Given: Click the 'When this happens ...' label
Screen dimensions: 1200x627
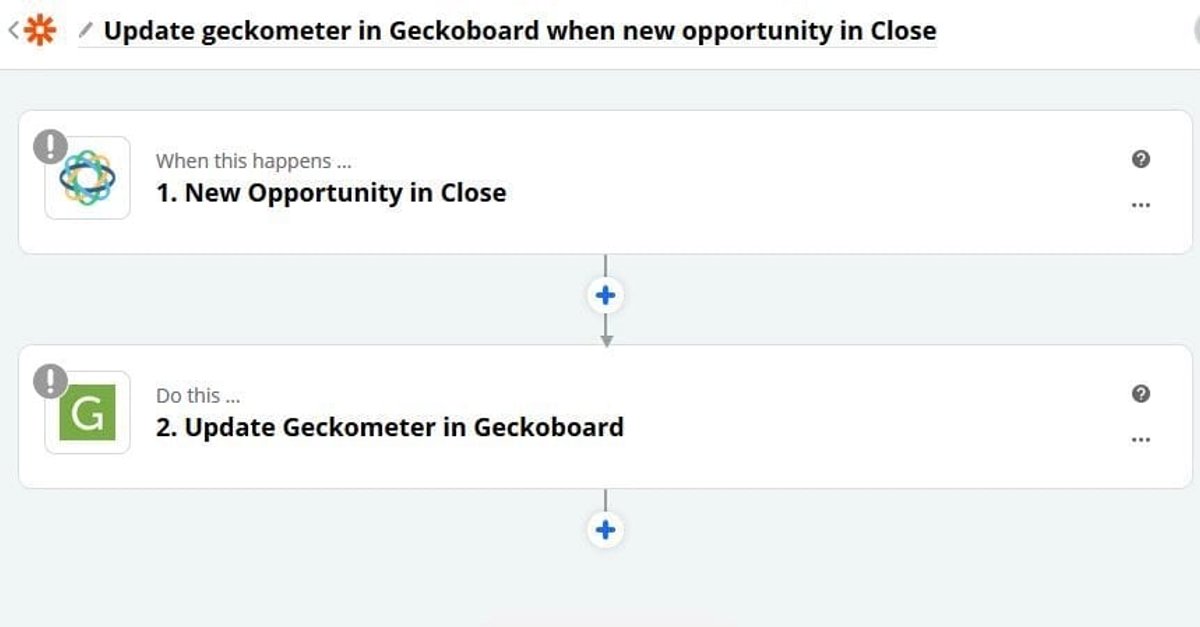Looking at the screenshot, I should tap(254, 161).
